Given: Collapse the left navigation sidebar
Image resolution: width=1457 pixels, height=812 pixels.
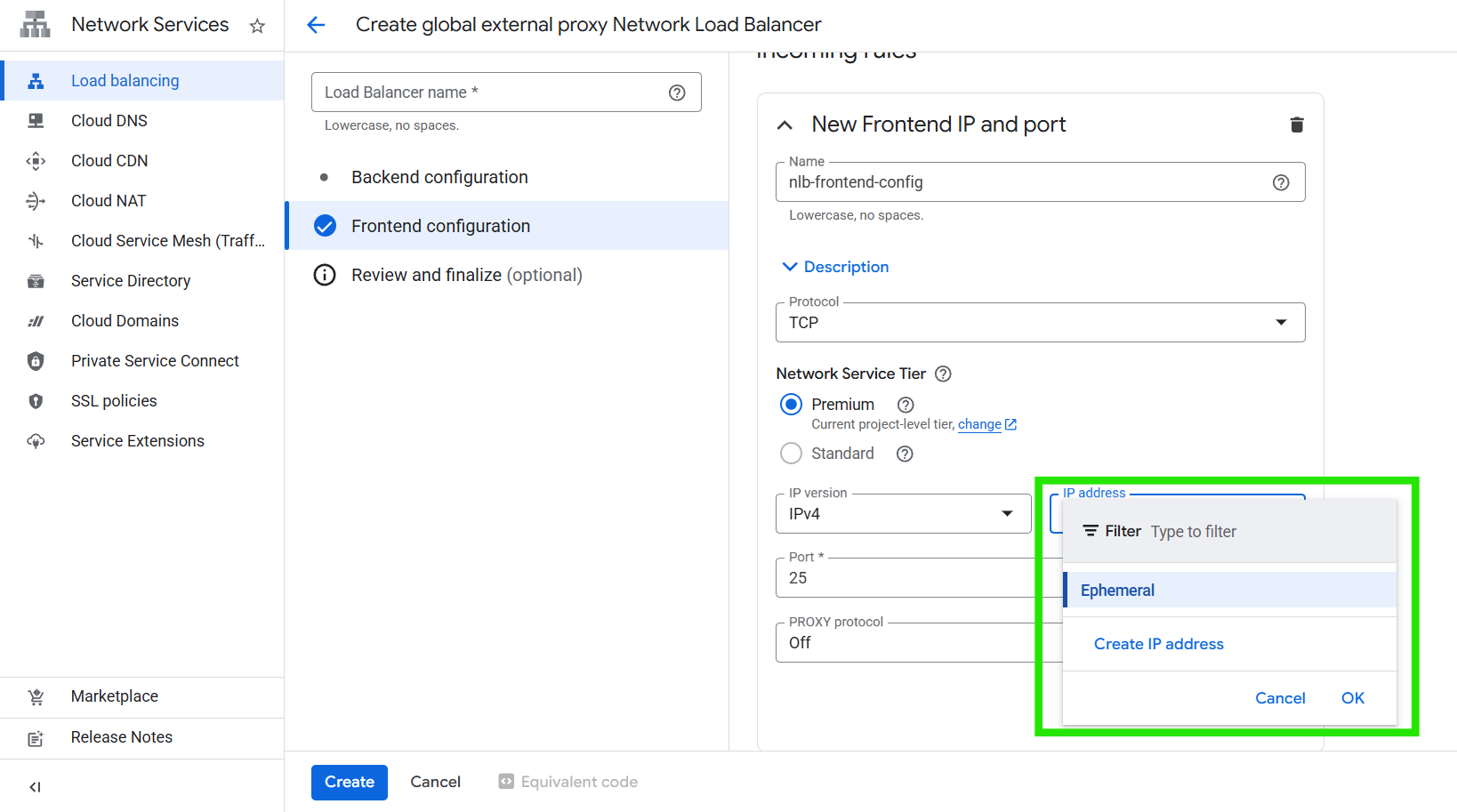Looking at the screenshot, I should pyautogui.click(x=35, y=786).
